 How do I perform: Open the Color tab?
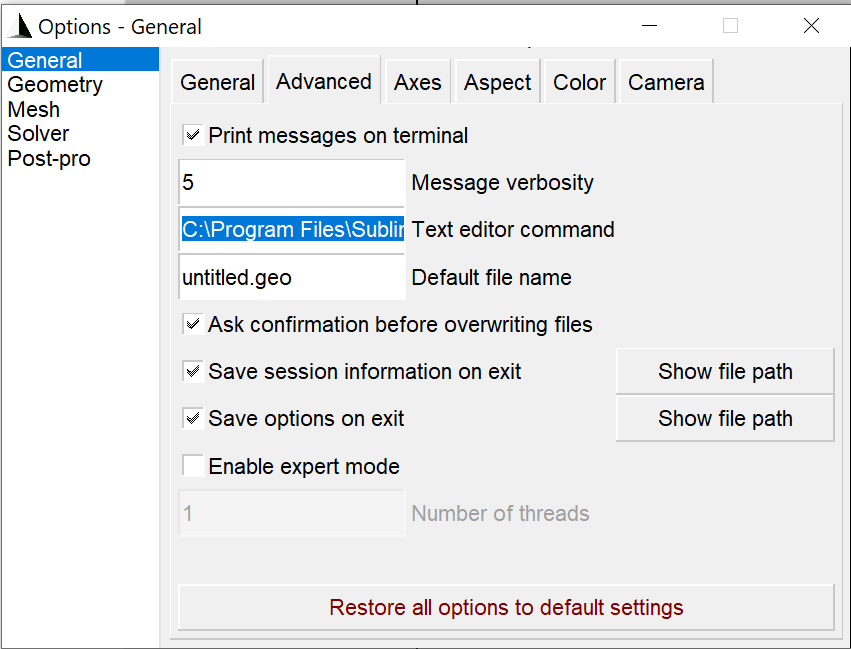coord(579,83)
